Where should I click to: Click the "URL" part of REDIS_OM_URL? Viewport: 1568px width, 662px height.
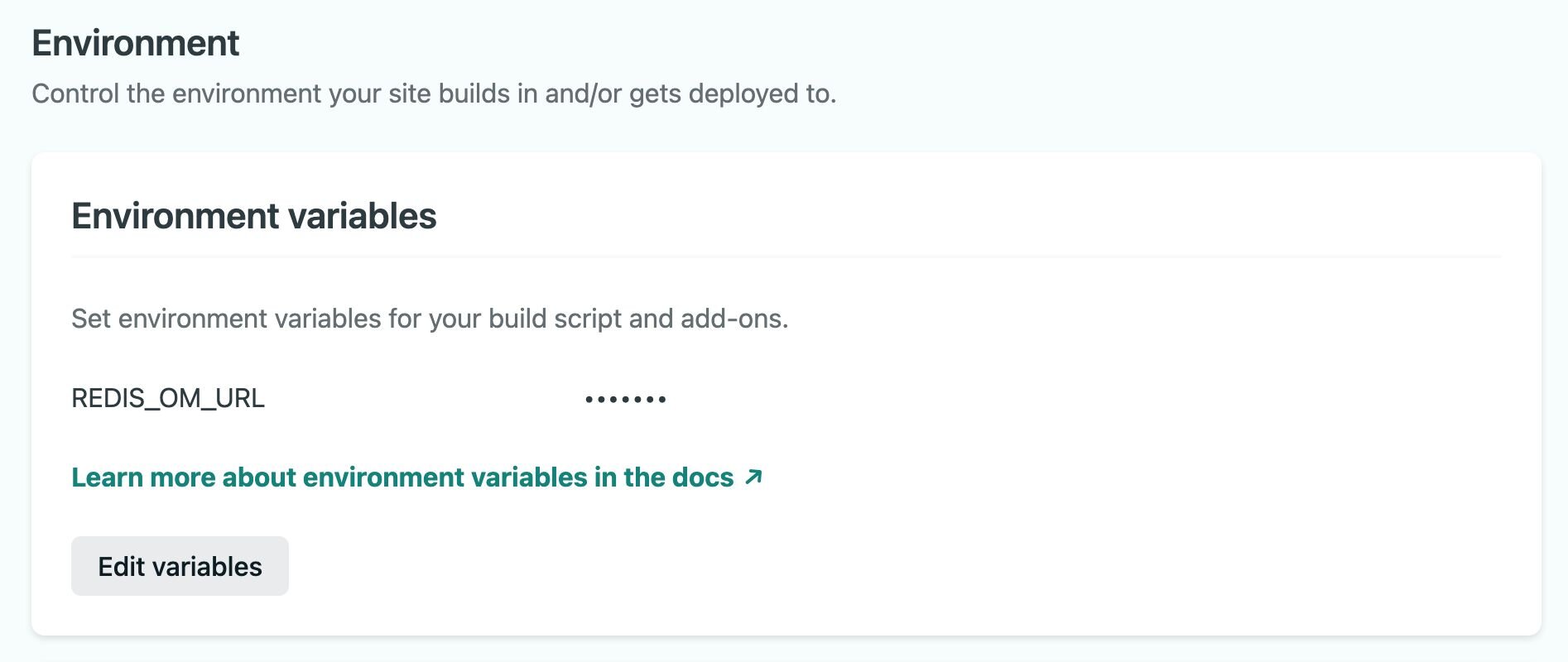coord(240,398)
